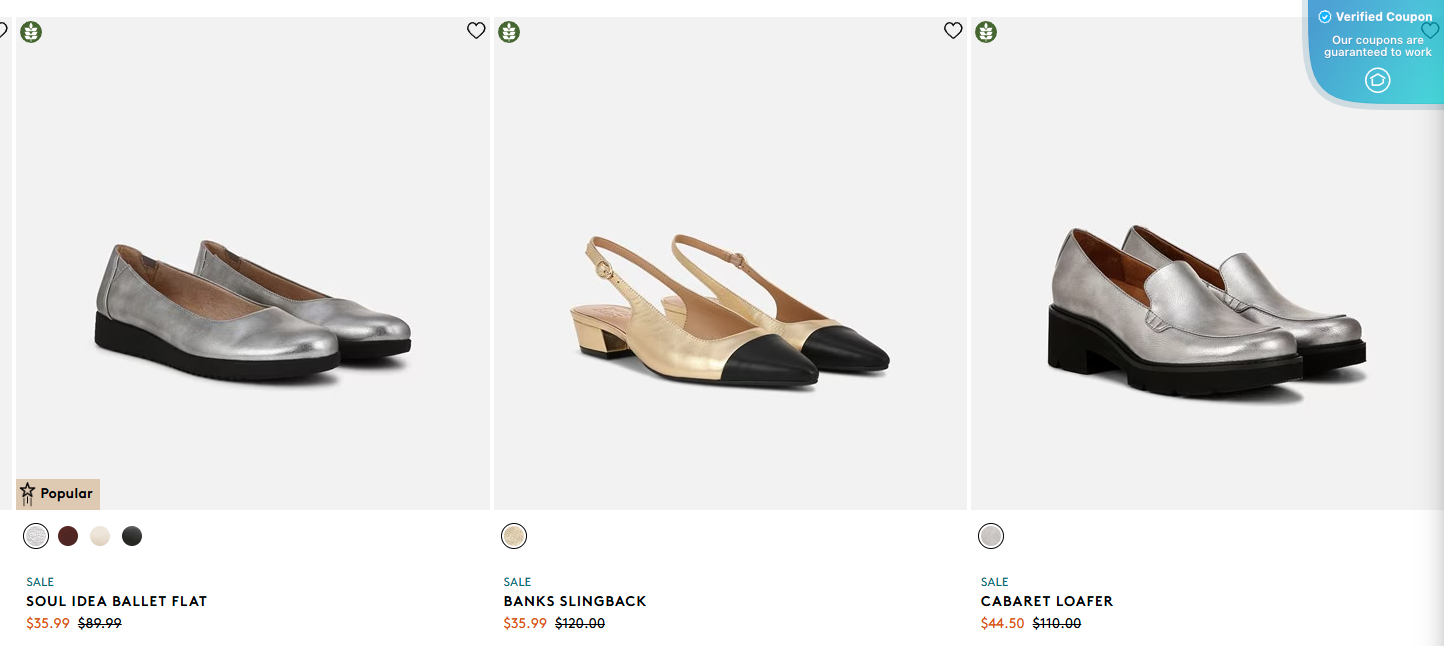Click the green leaf badge on Soul Idea Ballet Flat
The width and height of the screenshot is (1444, 646).
tap(31, 32)
